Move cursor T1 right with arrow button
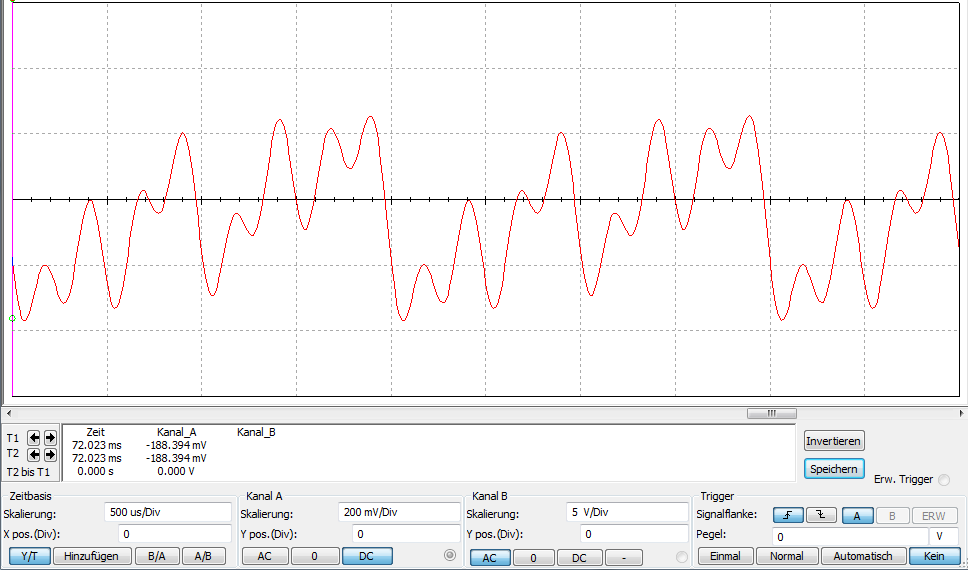This screenshot has height=570, width=968. pyautogui.click(x=51, y=438)
